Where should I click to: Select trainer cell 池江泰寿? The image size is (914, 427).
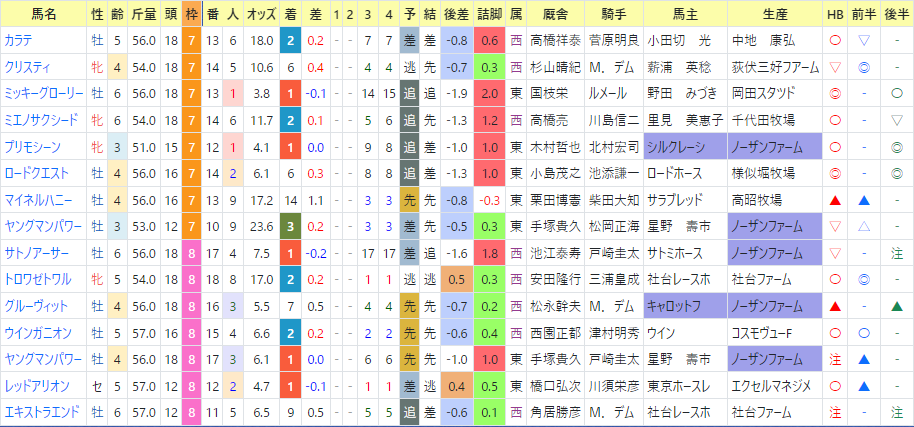click(554, 253)
